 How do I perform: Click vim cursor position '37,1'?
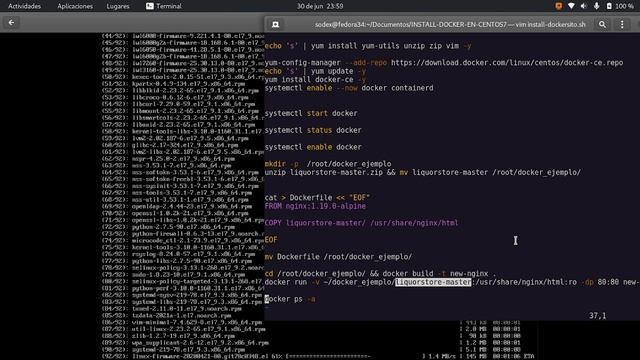tap(598, 316)
